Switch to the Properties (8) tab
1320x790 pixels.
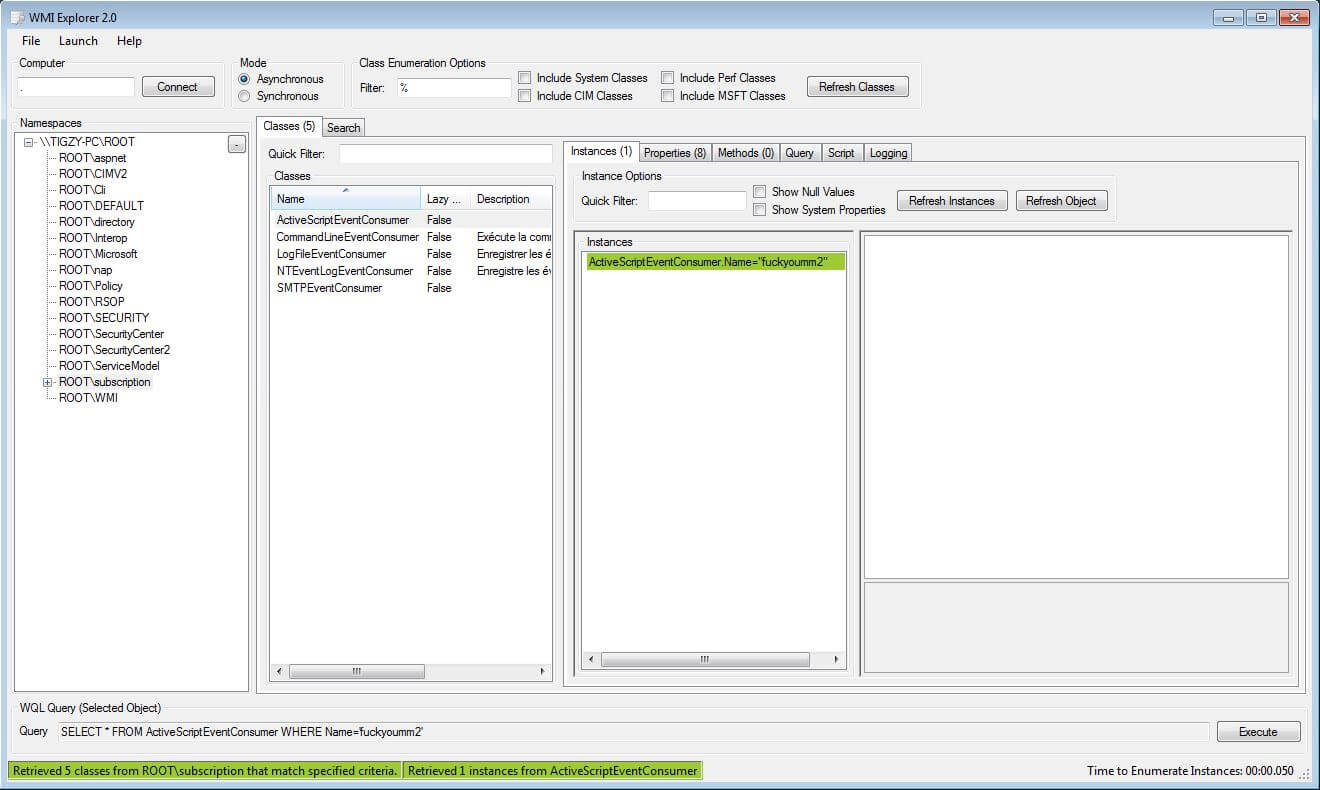pos(674,153)
